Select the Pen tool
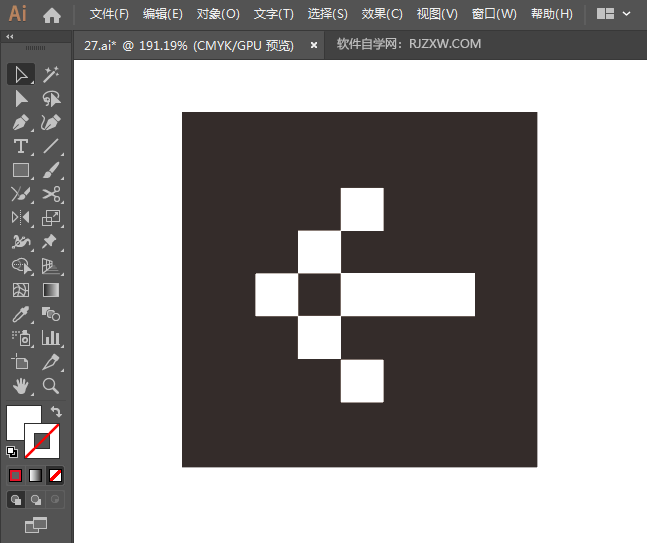Viewport: 647px width, 543px height. (x=21, y=123)
